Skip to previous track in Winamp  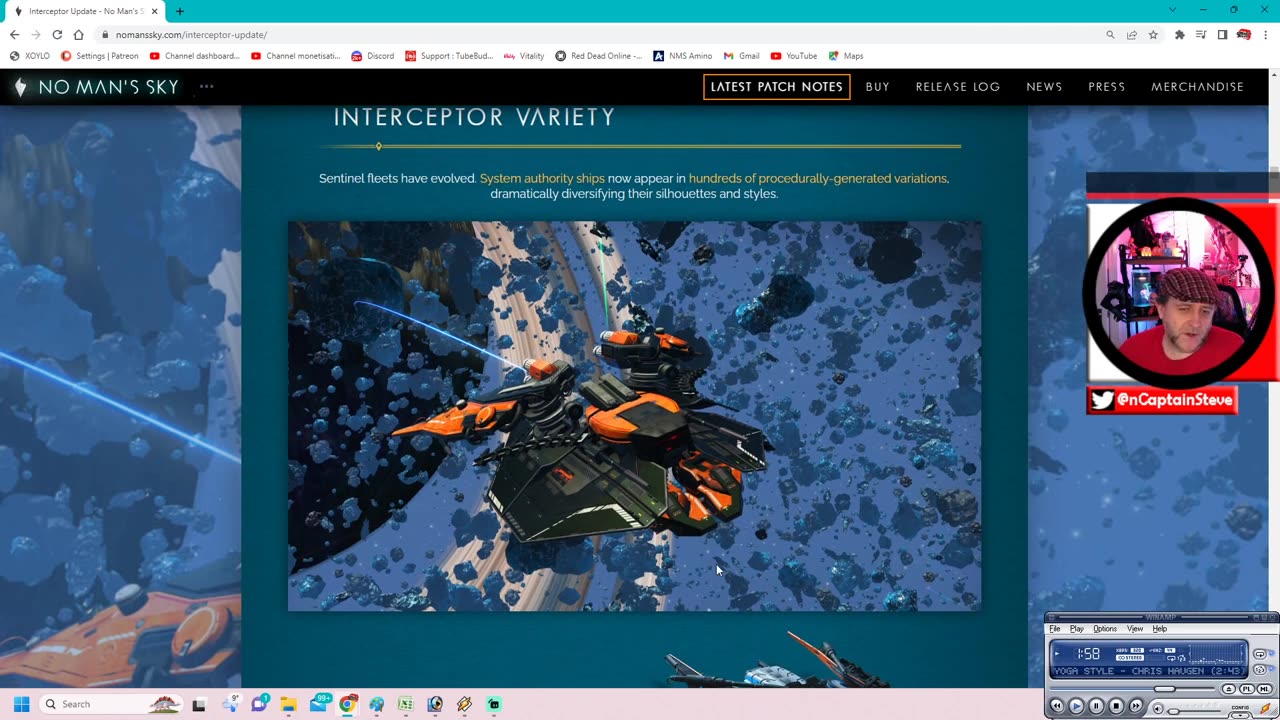coord(1057,706)
